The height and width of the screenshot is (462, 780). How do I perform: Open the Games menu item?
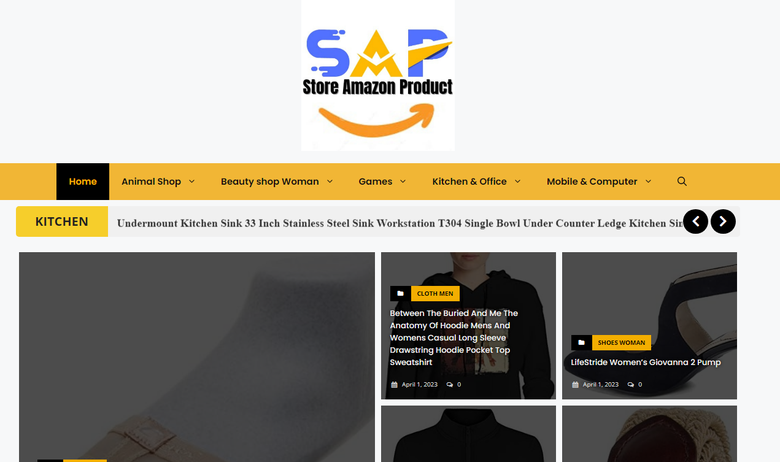click(376, 182)
